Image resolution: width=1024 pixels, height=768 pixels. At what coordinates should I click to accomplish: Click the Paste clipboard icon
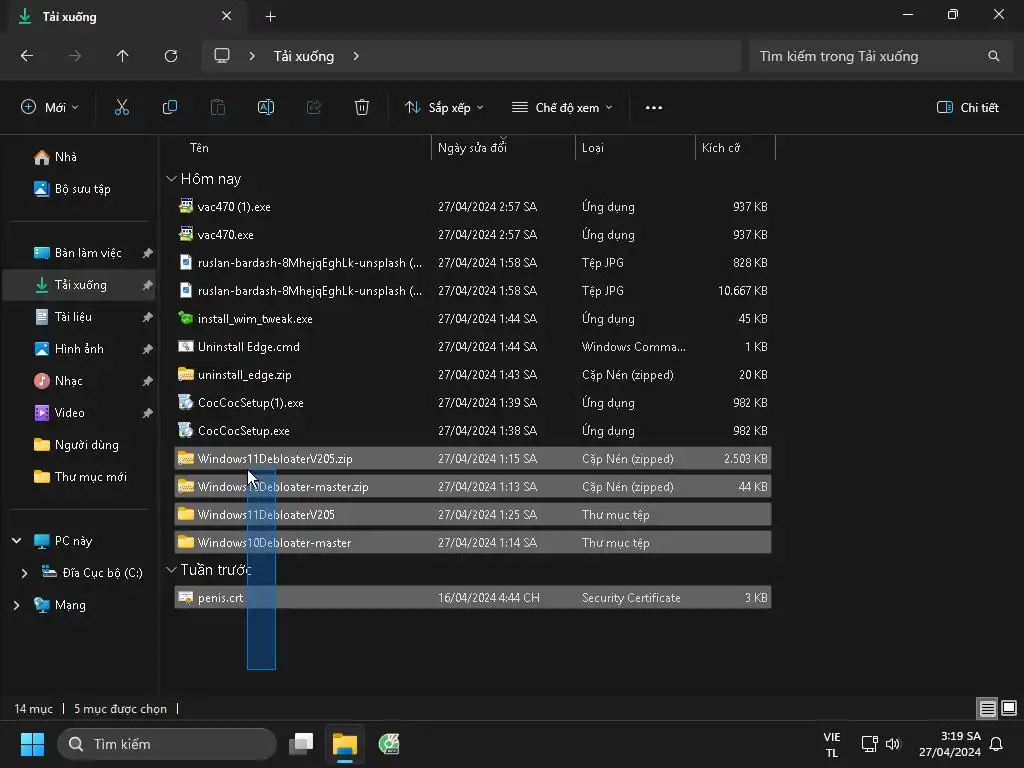217,107
